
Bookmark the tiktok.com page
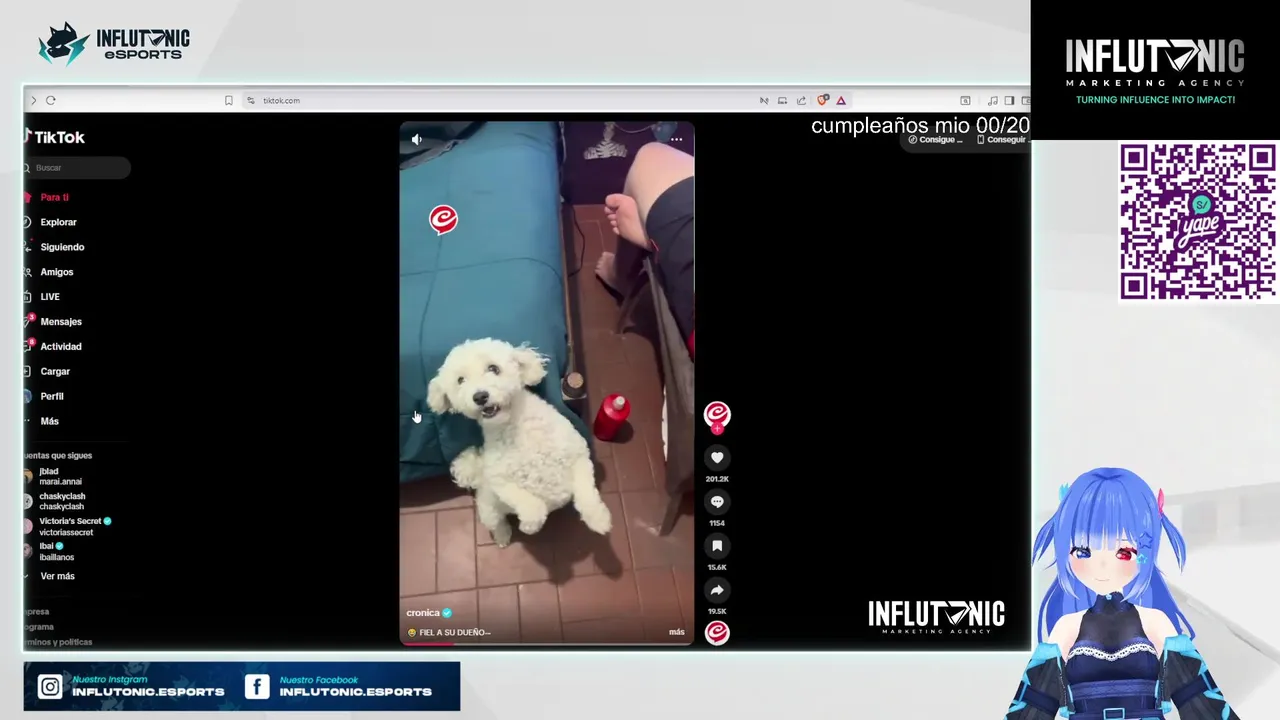229,100
